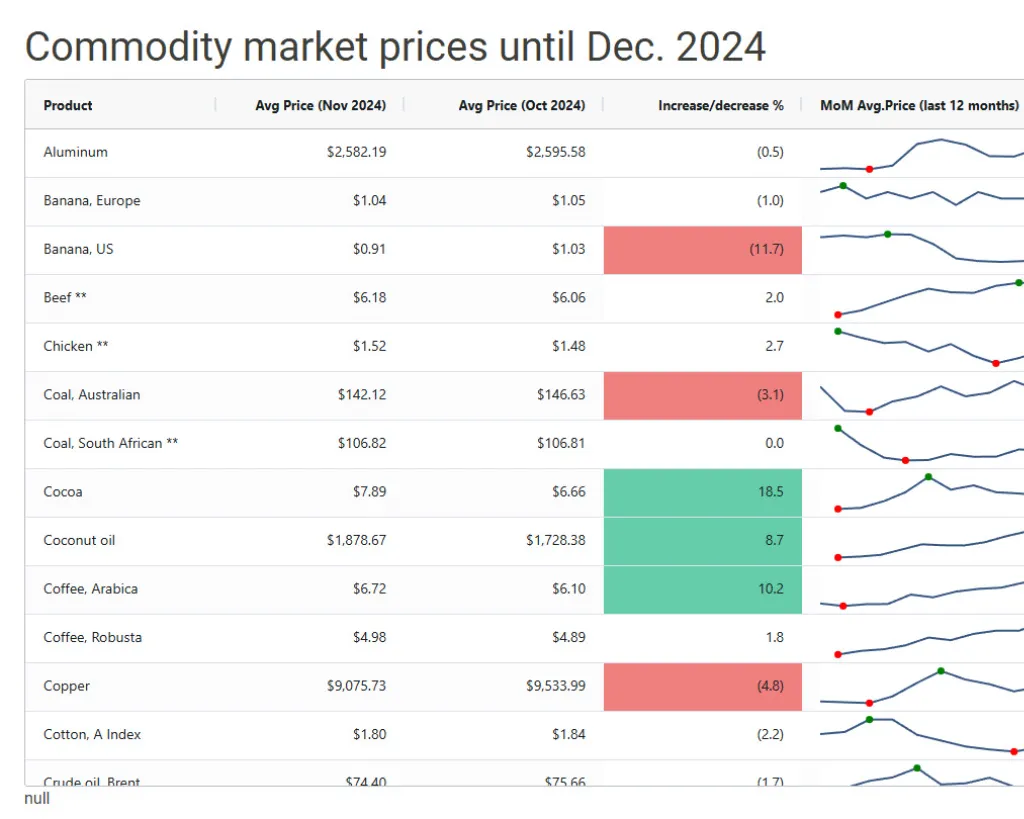Click the green dot on Copper sparkline
Viewport: 1024px width, 819px height.
(x=941, y=671)
